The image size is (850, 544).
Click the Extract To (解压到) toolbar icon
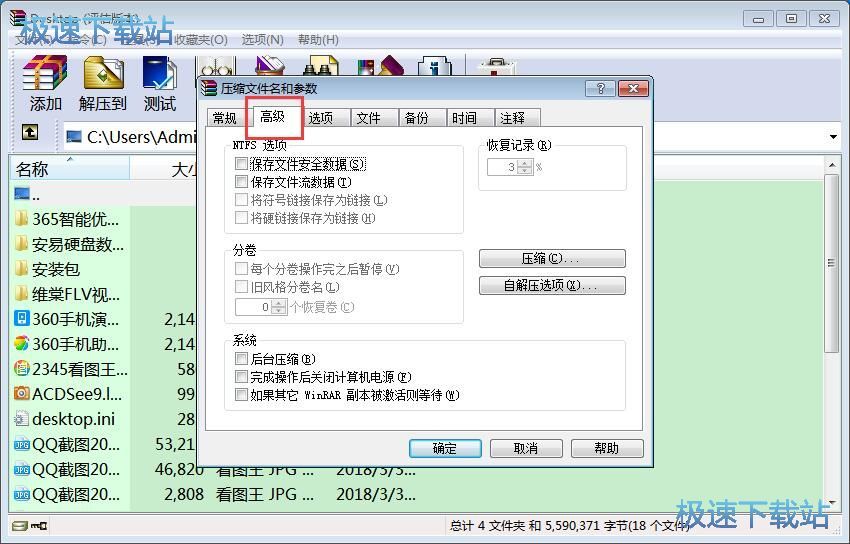tap(103, 83)
